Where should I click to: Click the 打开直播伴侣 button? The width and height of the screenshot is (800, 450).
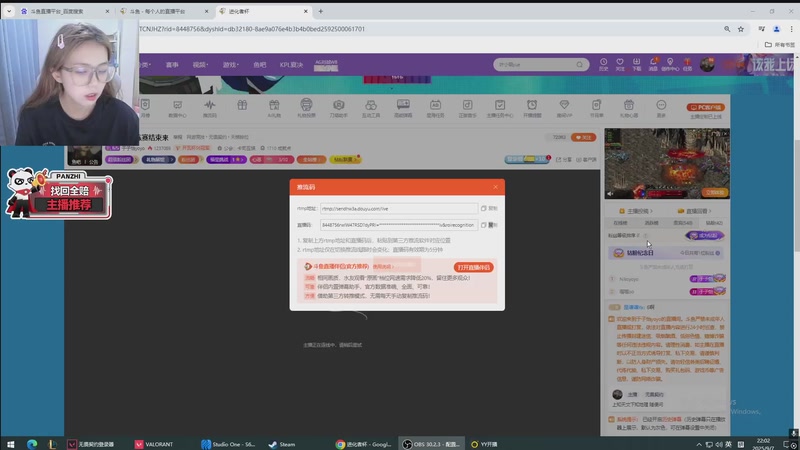pos(473,267)
